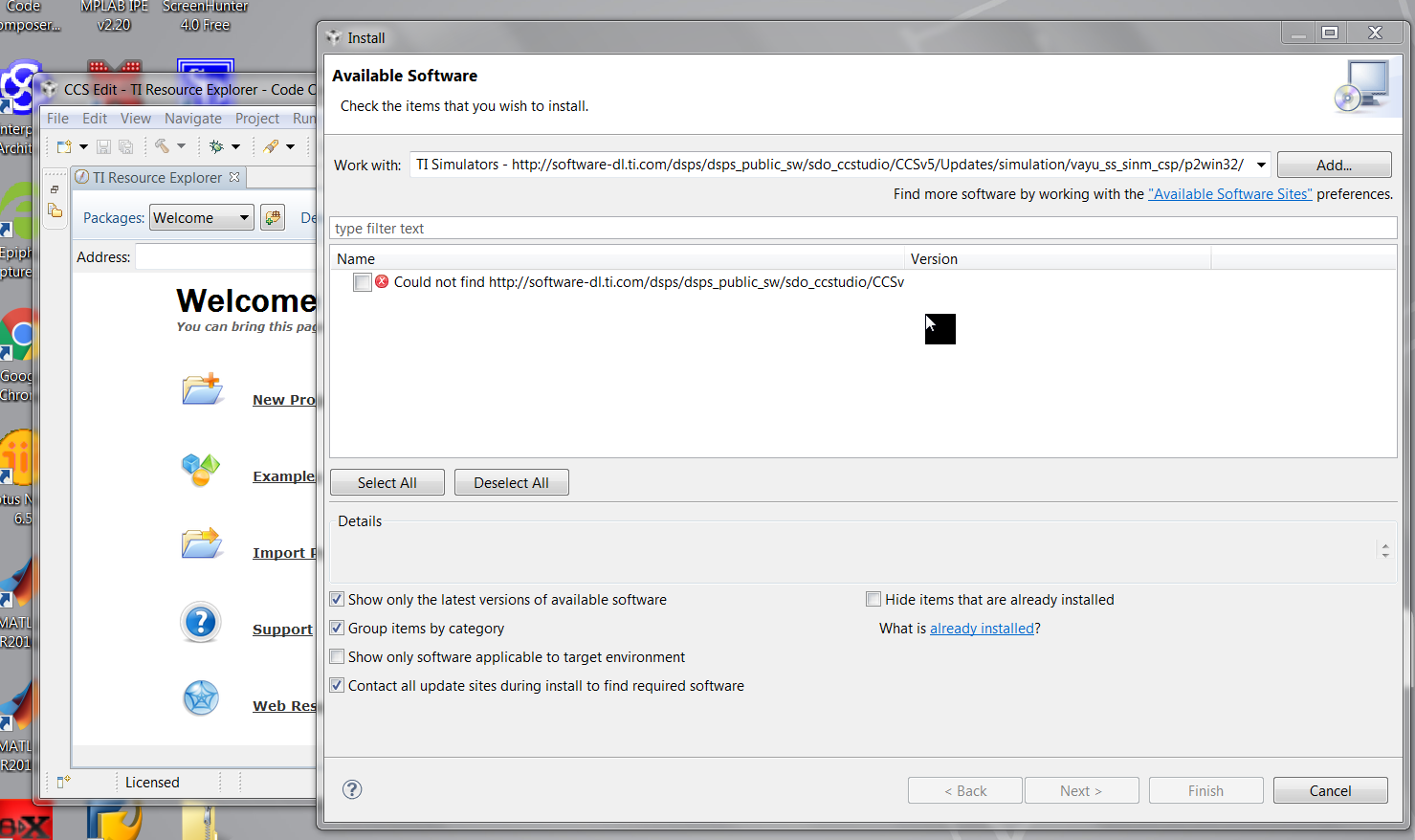This screenshot has height=840, width=1415.
Task: Click the Name column header
Action: click(617, 258)
